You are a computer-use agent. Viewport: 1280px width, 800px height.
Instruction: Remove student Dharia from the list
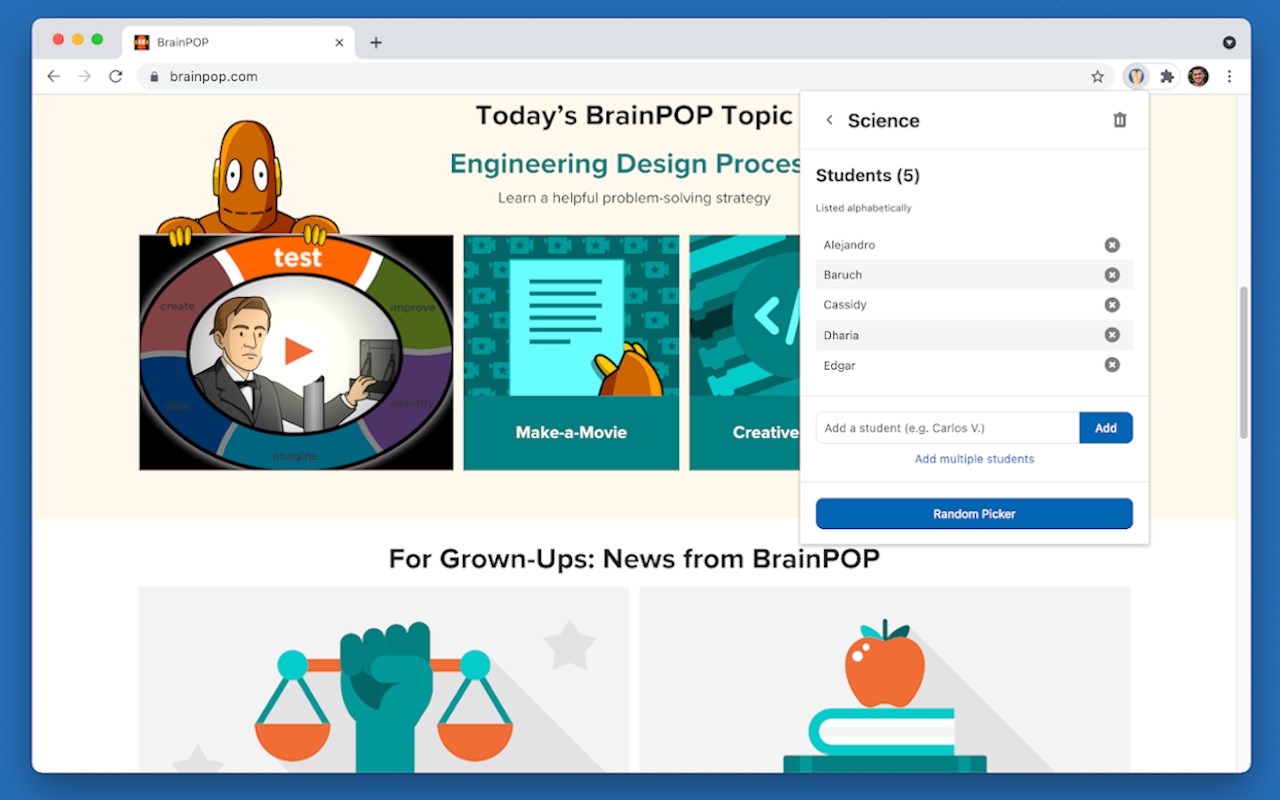tap(1112, 335)
